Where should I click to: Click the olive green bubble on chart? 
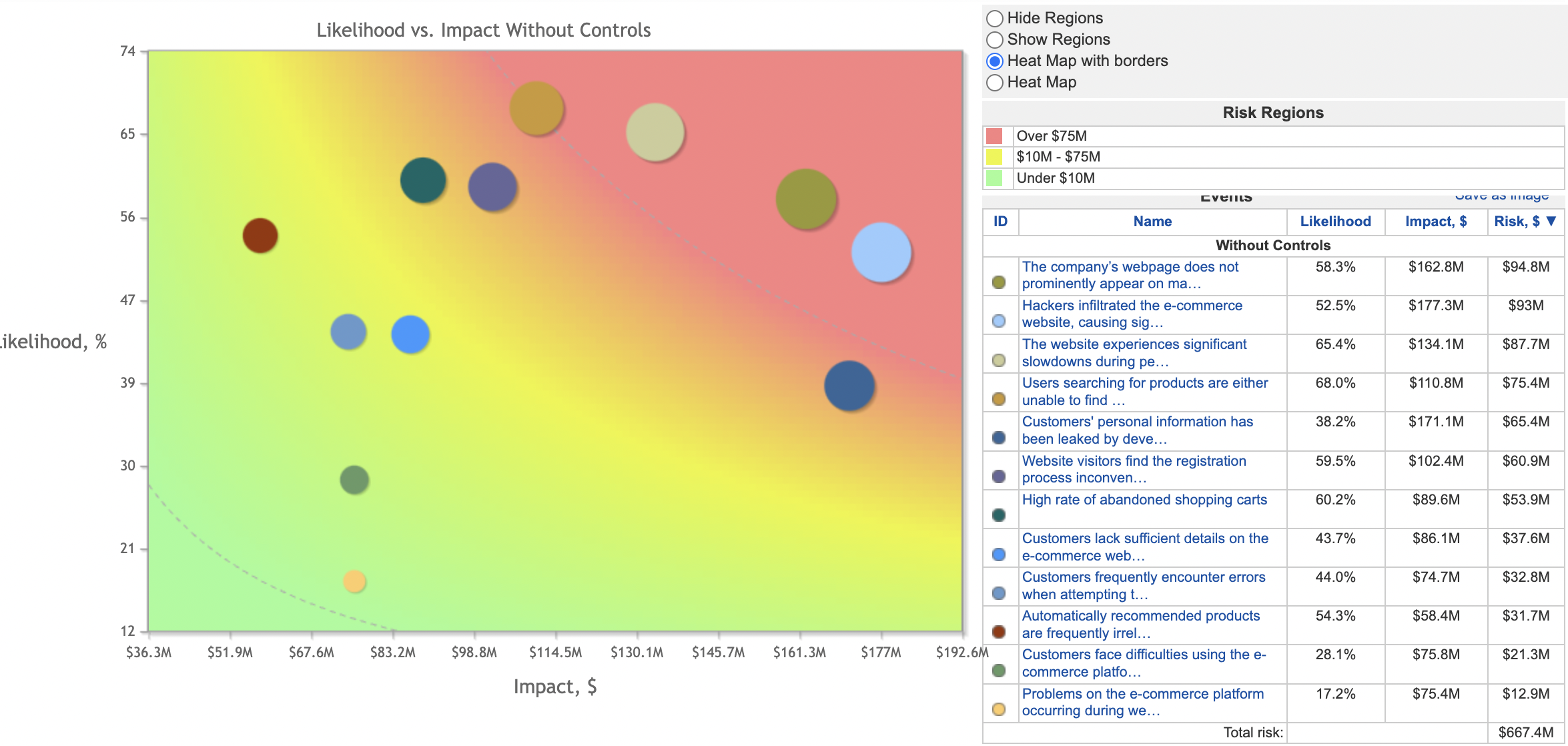[x=805, y=199]
